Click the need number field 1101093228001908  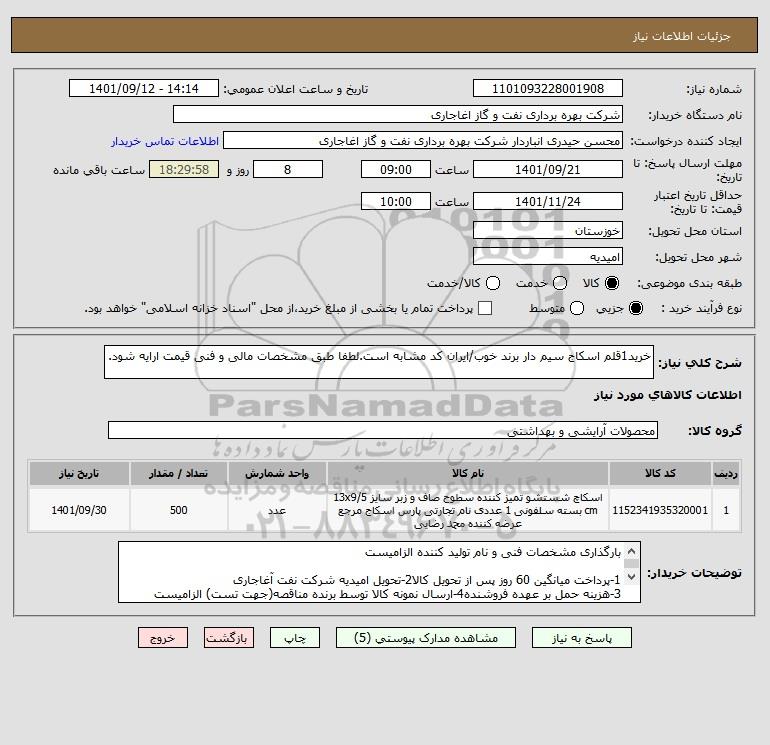coord(548,88)
